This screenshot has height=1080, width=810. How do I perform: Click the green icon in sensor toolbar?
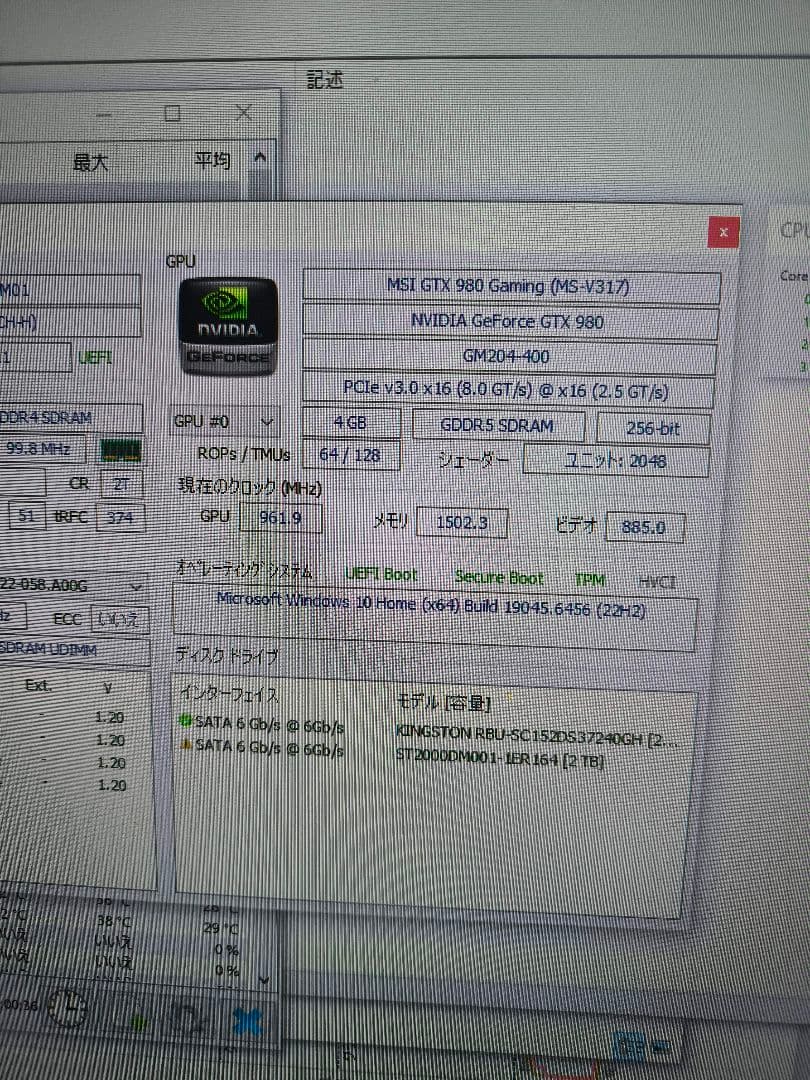[x=139, y=1022]
